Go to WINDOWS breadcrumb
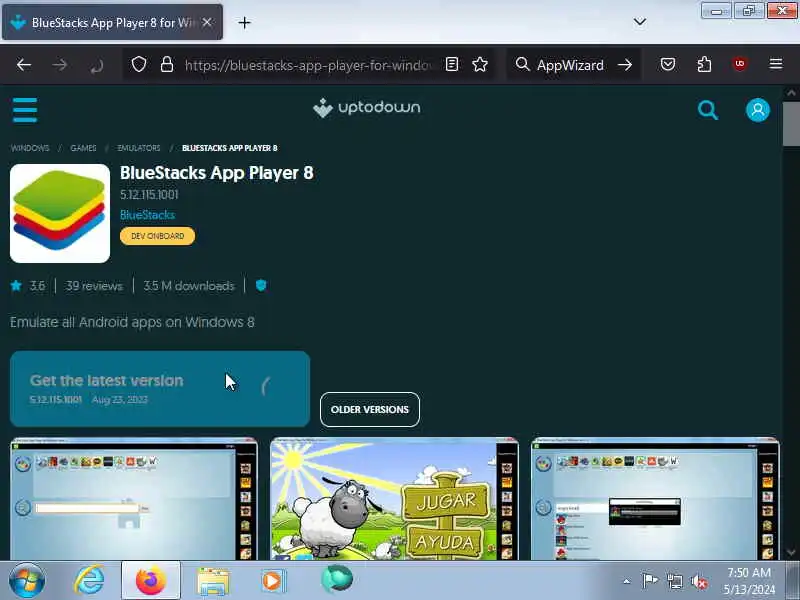 pyautogui.click(x=30, y=148)
